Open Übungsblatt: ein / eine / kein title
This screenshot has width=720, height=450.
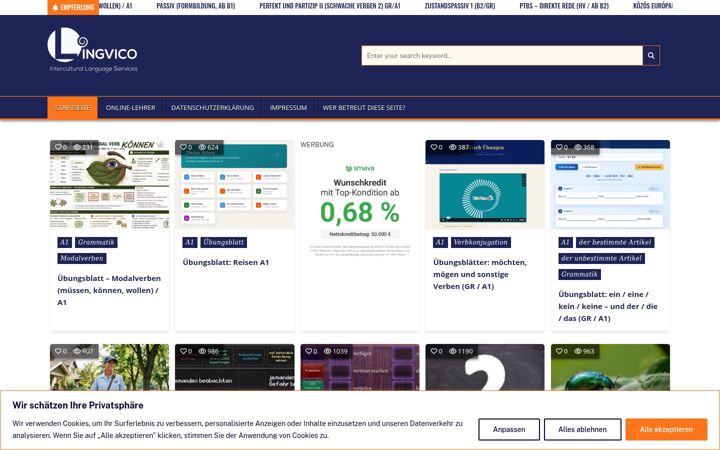pos(608,306)
